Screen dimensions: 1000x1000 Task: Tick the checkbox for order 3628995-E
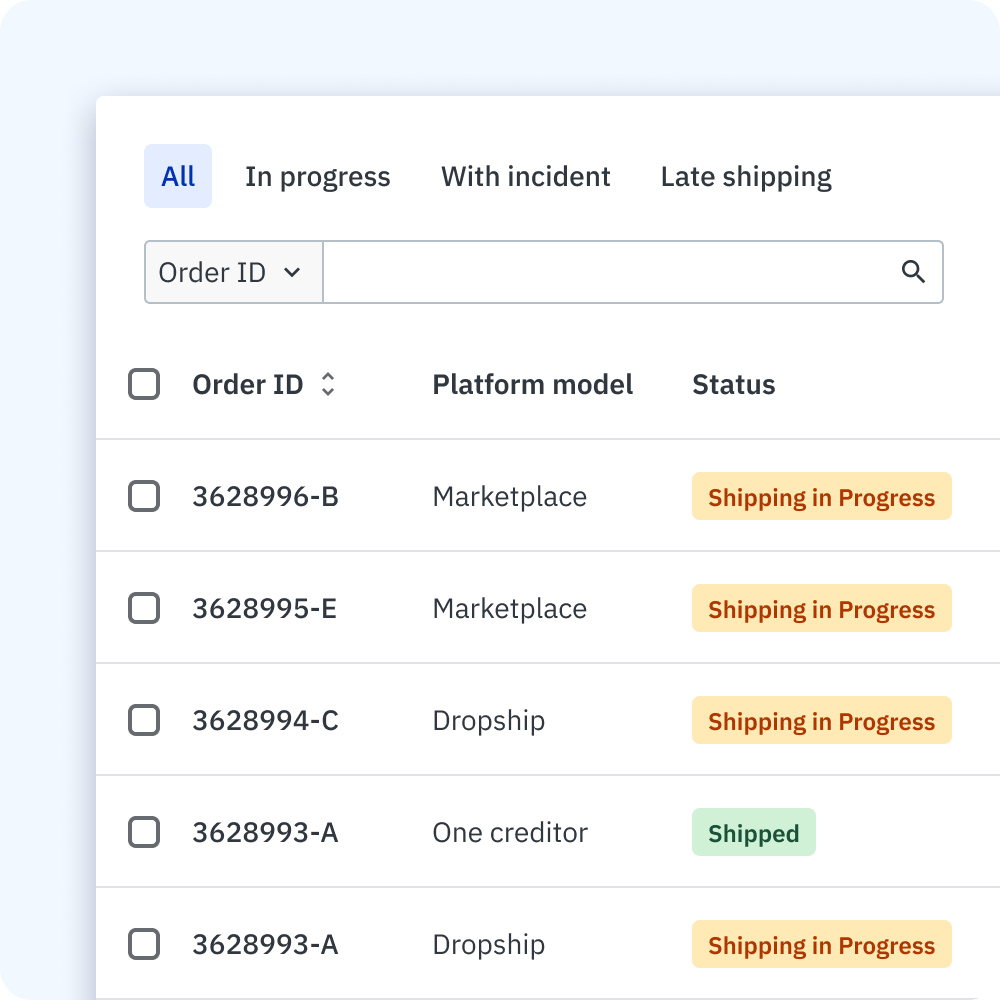(144, 608)
